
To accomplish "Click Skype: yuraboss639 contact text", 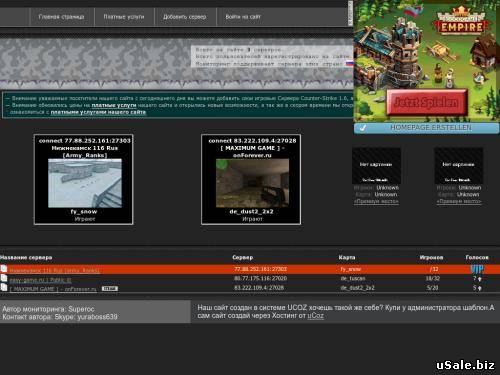I will click(x=86, y=317).
